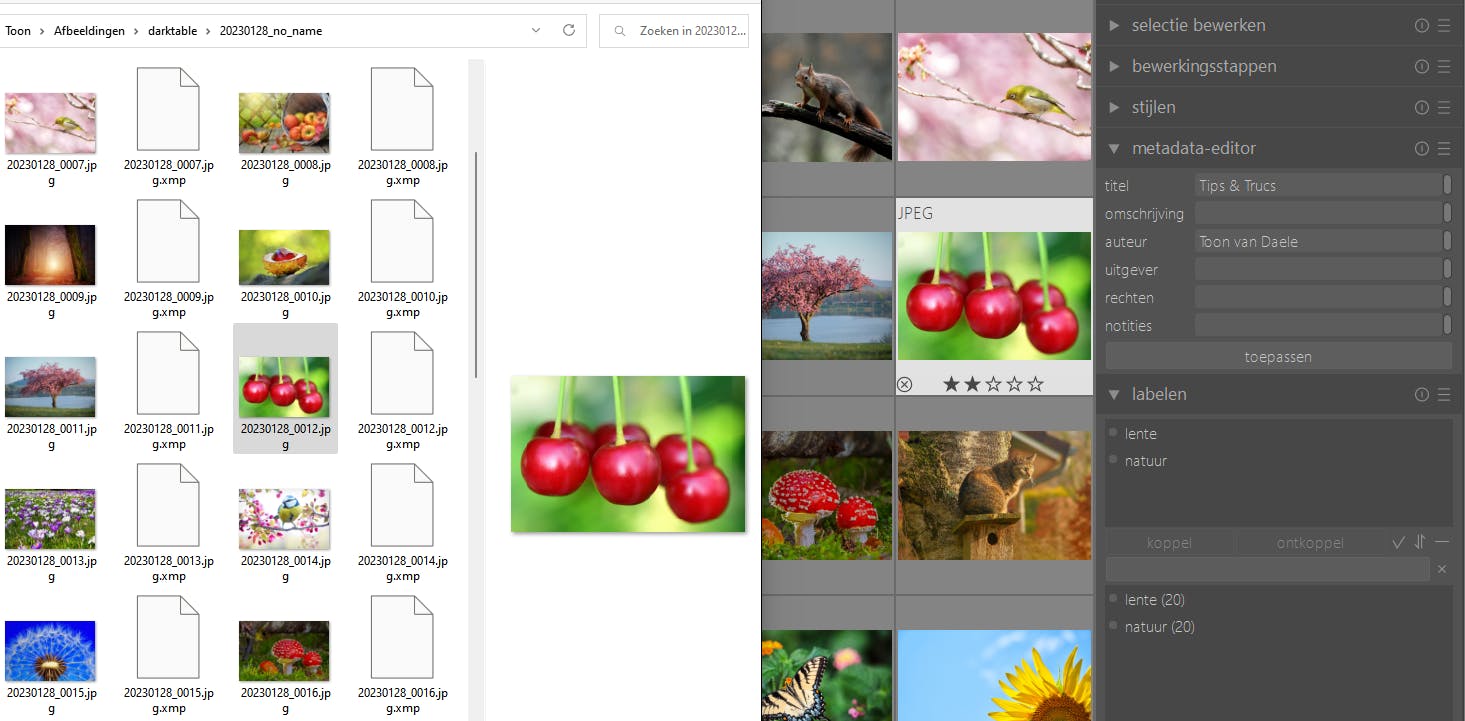Select the 20230128_0009.jpg.xmp file icon
1465x721 pixels.
coord(168,241)
